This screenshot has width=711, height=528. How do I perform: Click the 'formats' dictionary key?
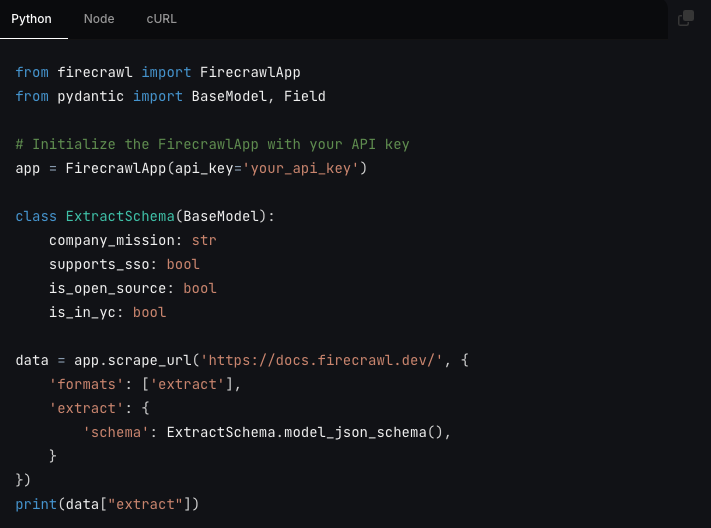[82, 384]
